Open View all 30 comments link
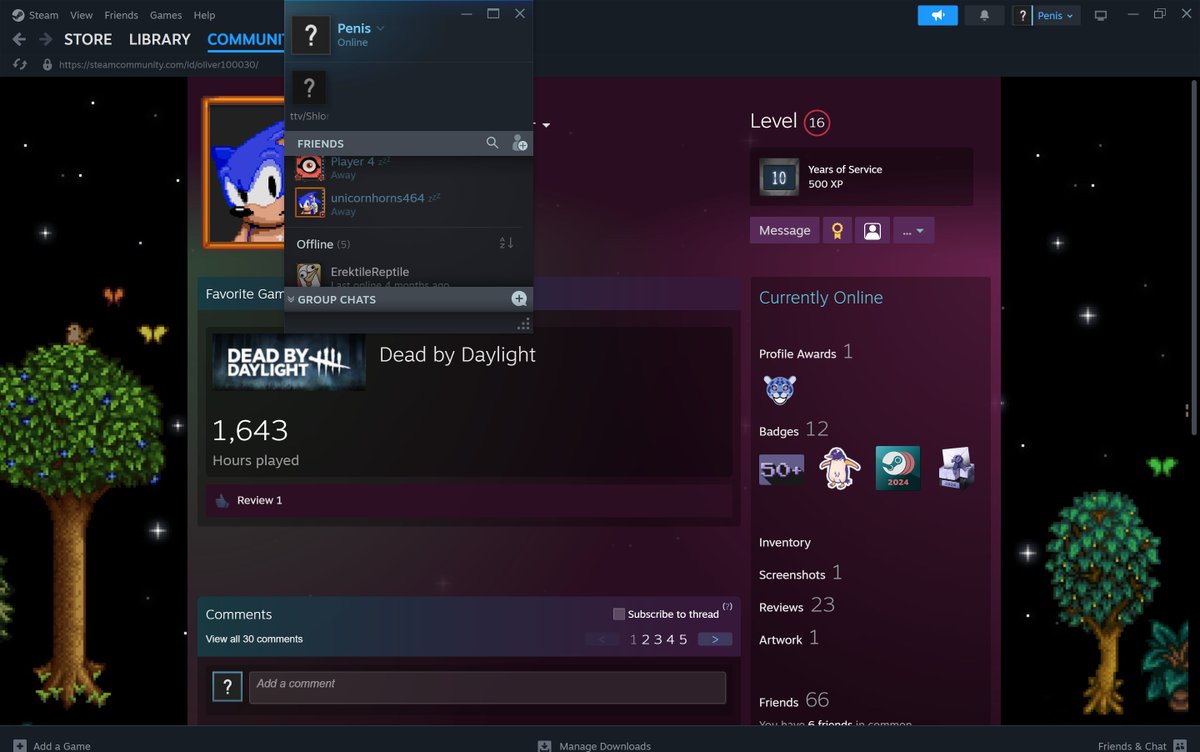 pos(254,639)
